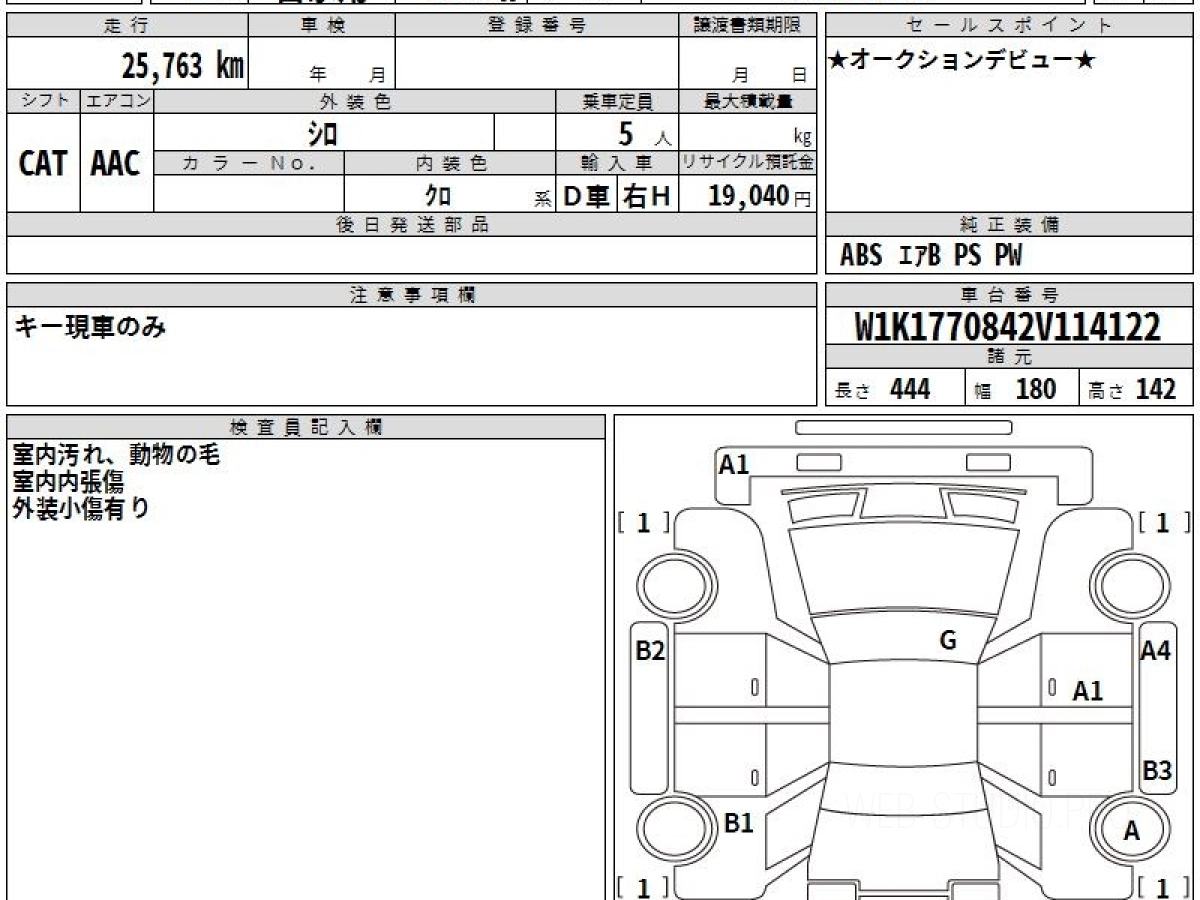Click the ★オークションデビュー★ sales point text
The image size is (1200, 900).
[x=962, y=61]
